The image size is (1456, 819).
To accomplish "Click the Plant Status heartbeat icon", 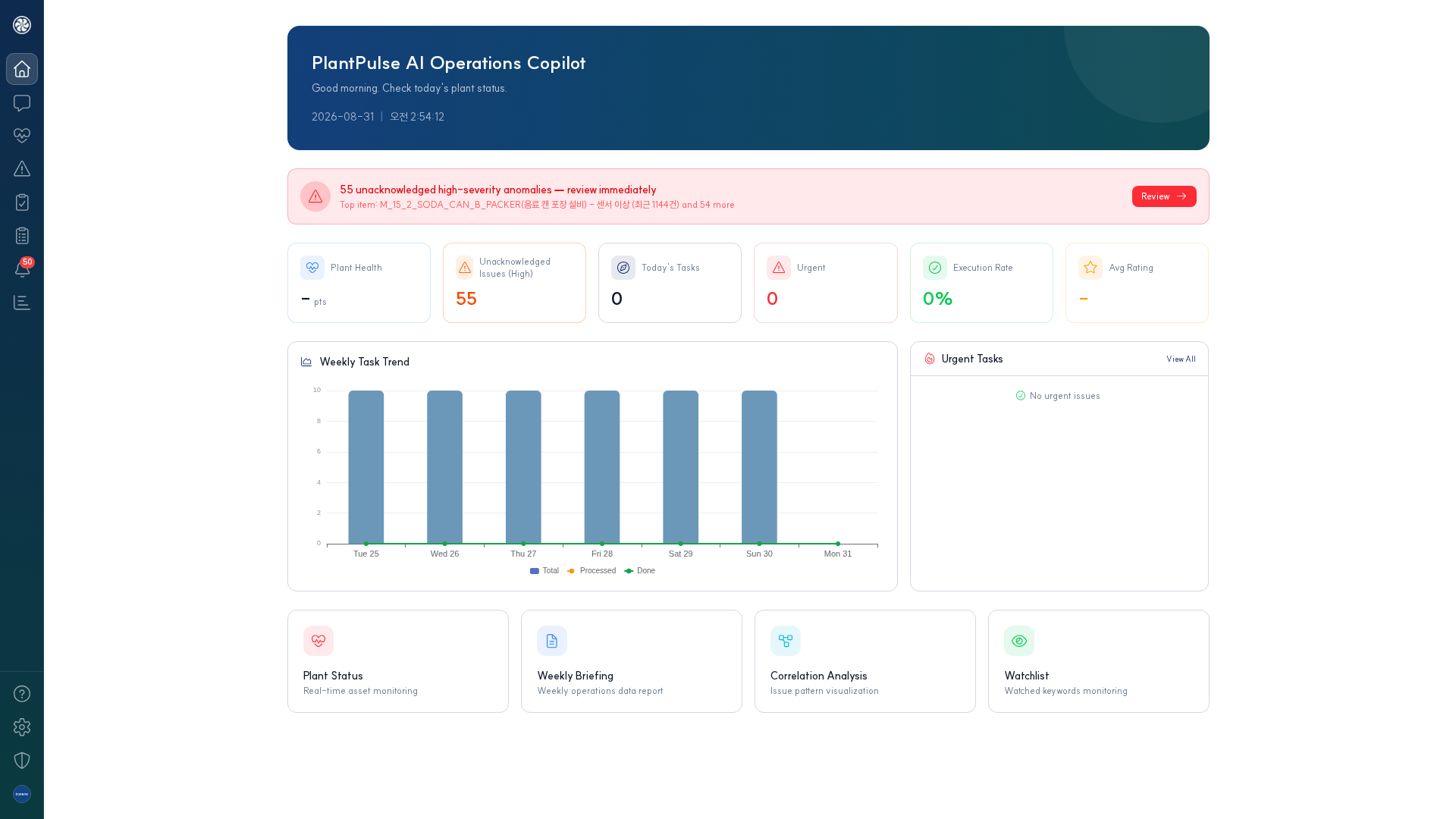I will tap(318, 641).
